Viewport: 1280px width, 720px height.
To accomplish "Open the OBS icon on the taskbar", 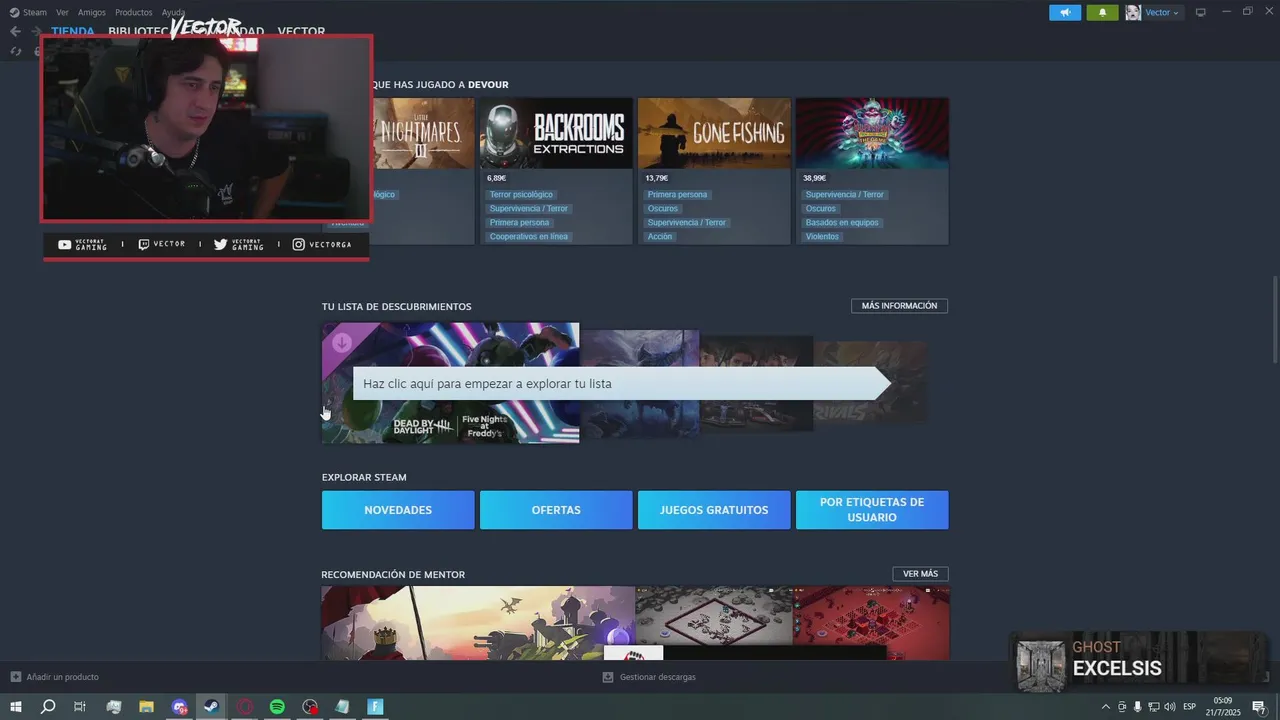I will [311, 707].
